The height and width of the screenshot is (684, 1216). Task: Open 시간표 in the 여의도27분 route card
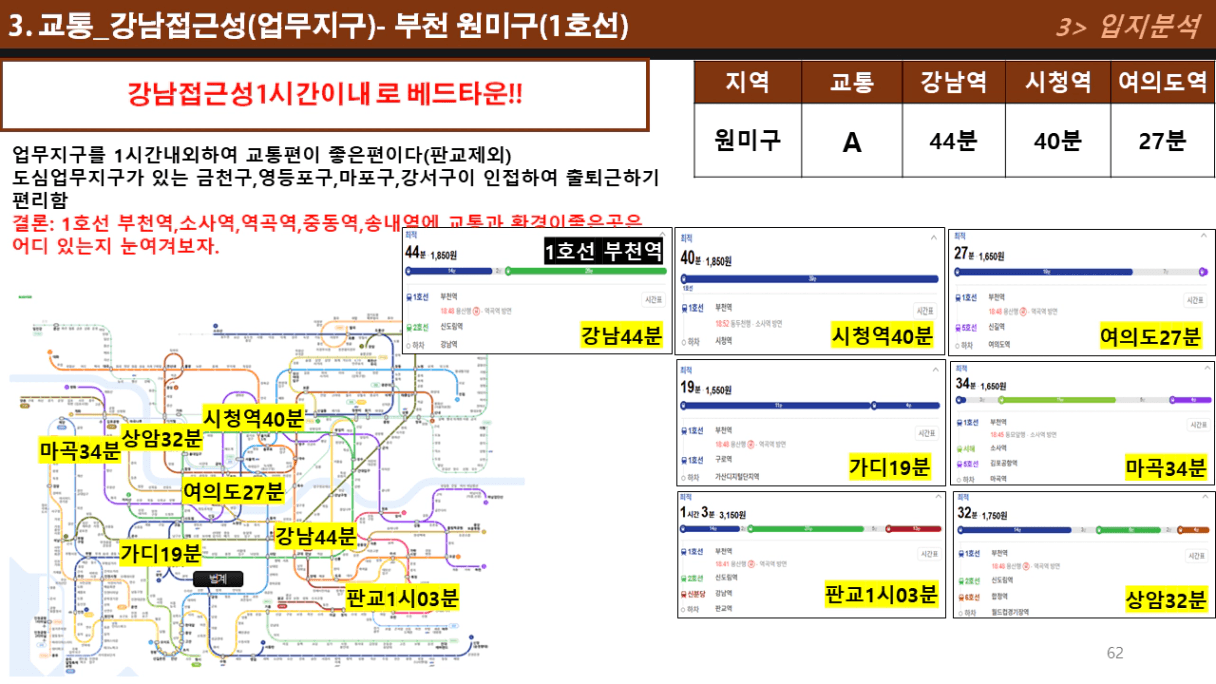[x=1196, y=300]
